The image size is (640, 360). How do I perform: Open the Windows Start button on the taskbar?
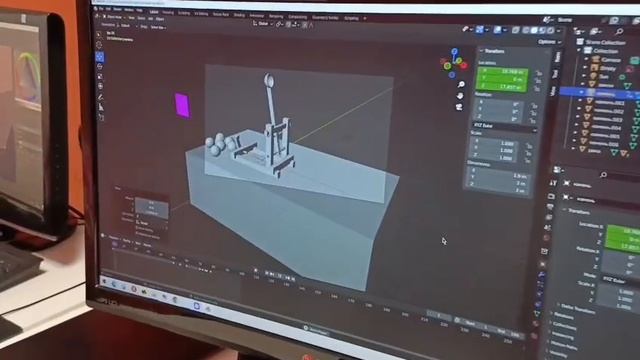coord(104,281)
